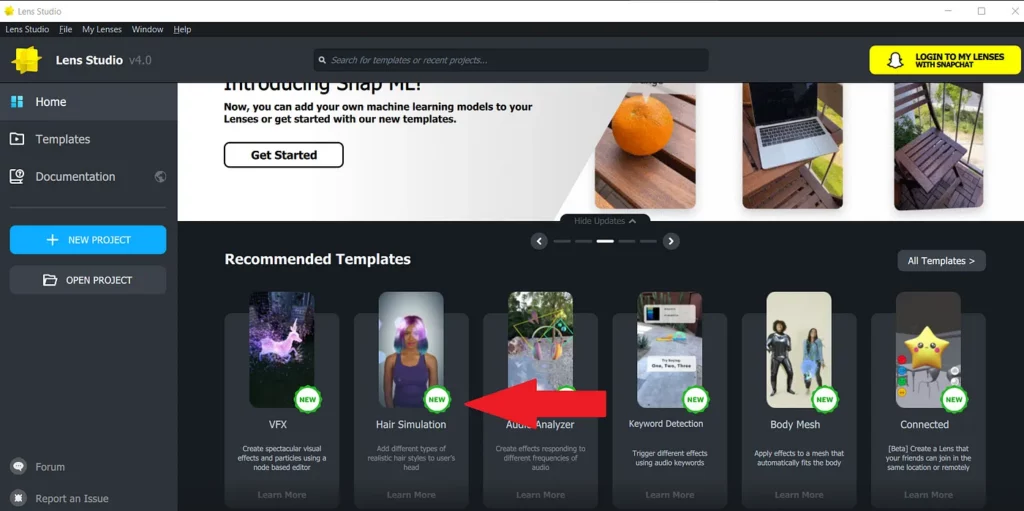
Task: Click the NEW badge on Hair Simulation
Action: click(437, 399)
